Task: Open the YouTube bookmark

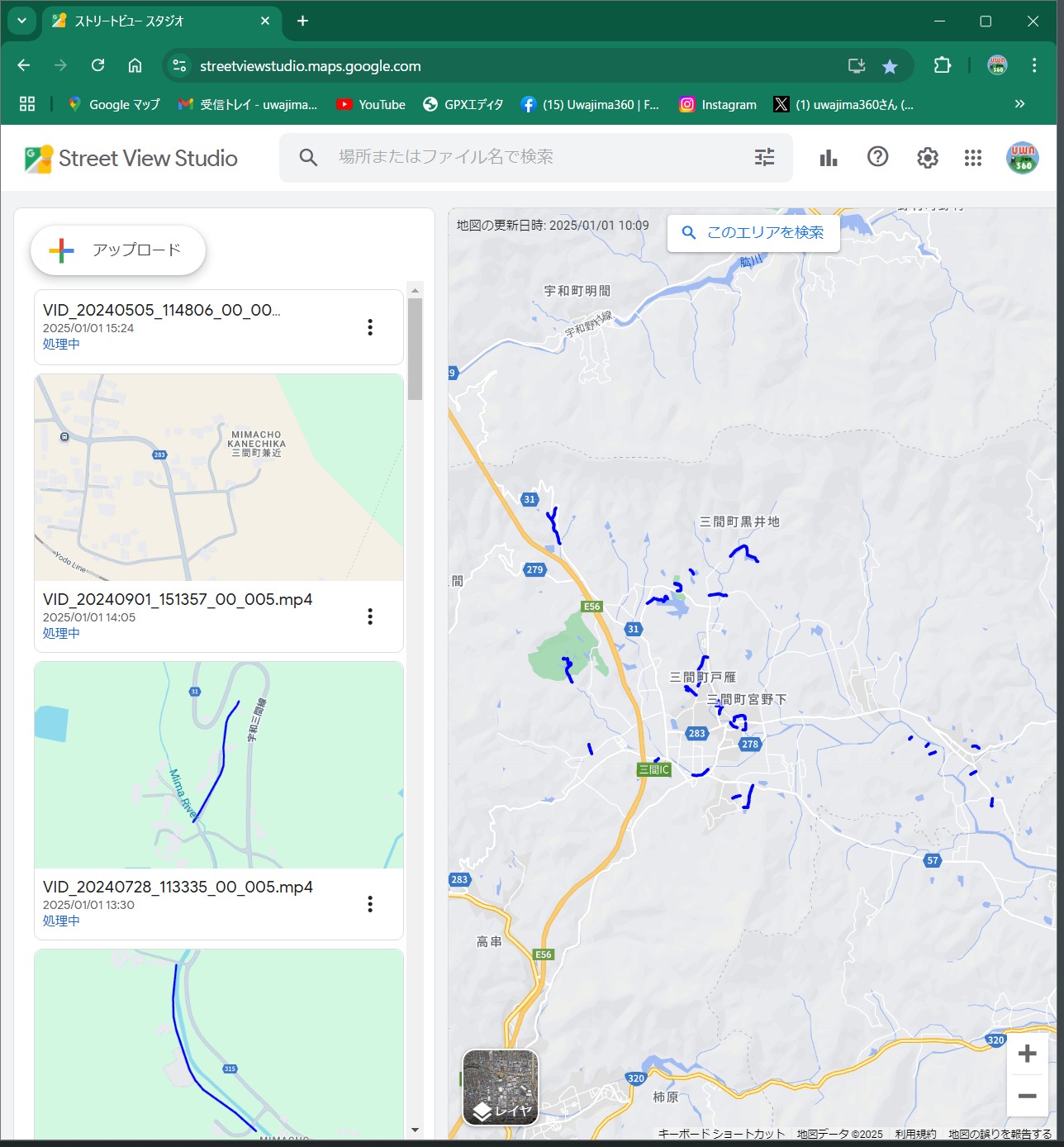Action: (371, 104)
